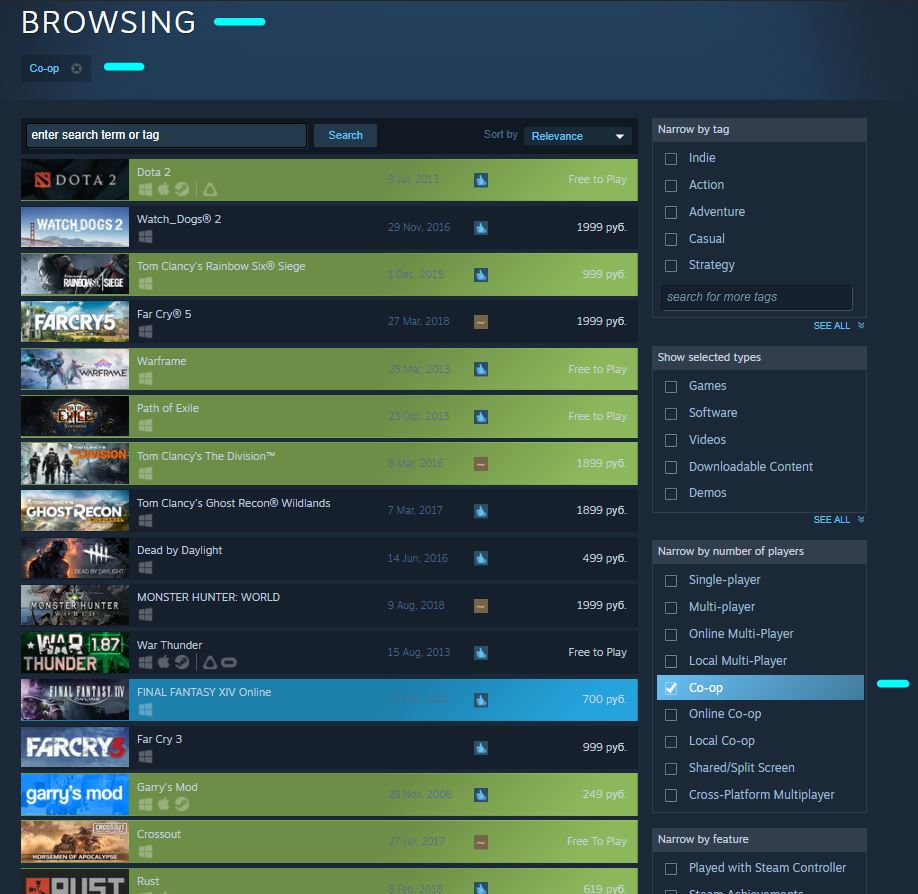The height and width of the screenshot is (894, 918).
Task: Remove the Co-op filter tag
Action: tap(76, 68)
